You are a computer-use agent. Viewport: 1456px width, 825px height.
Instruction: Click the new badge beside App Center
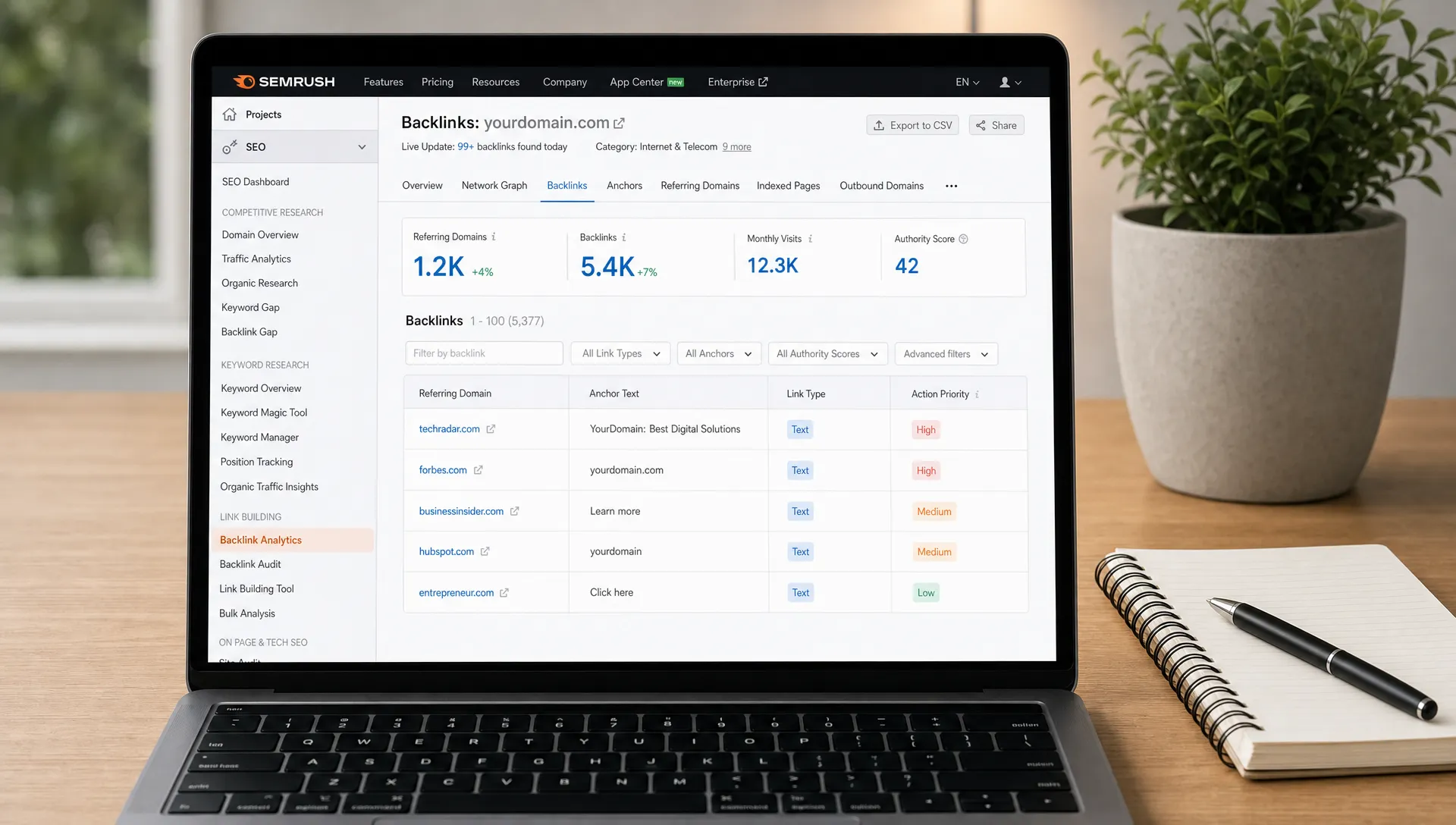click(x=675, y=83)
